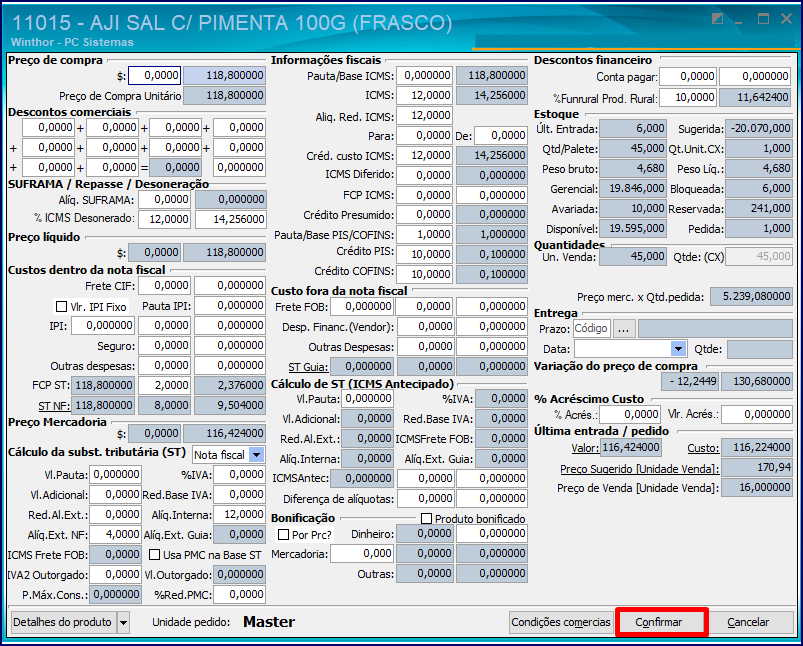Focus the Vlr. Acrés. field
Image resolution: width=803 pixels, height=646 pixels.
(x=757, y=414)
